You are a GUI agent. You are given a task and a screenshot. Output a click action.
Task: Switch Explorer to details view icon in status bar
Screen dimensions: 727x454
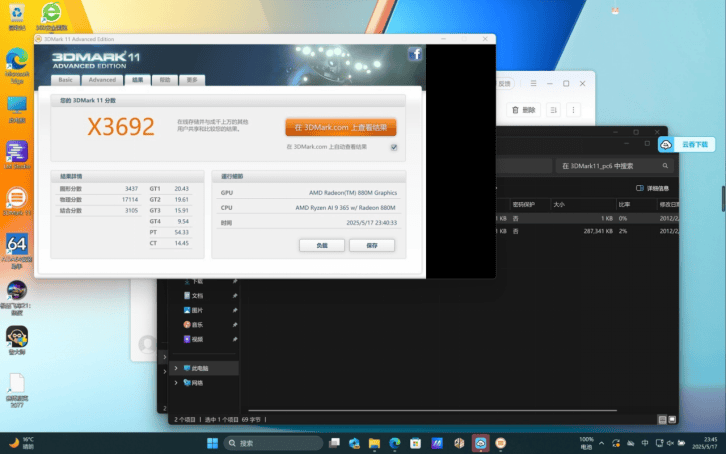[663, 420]
